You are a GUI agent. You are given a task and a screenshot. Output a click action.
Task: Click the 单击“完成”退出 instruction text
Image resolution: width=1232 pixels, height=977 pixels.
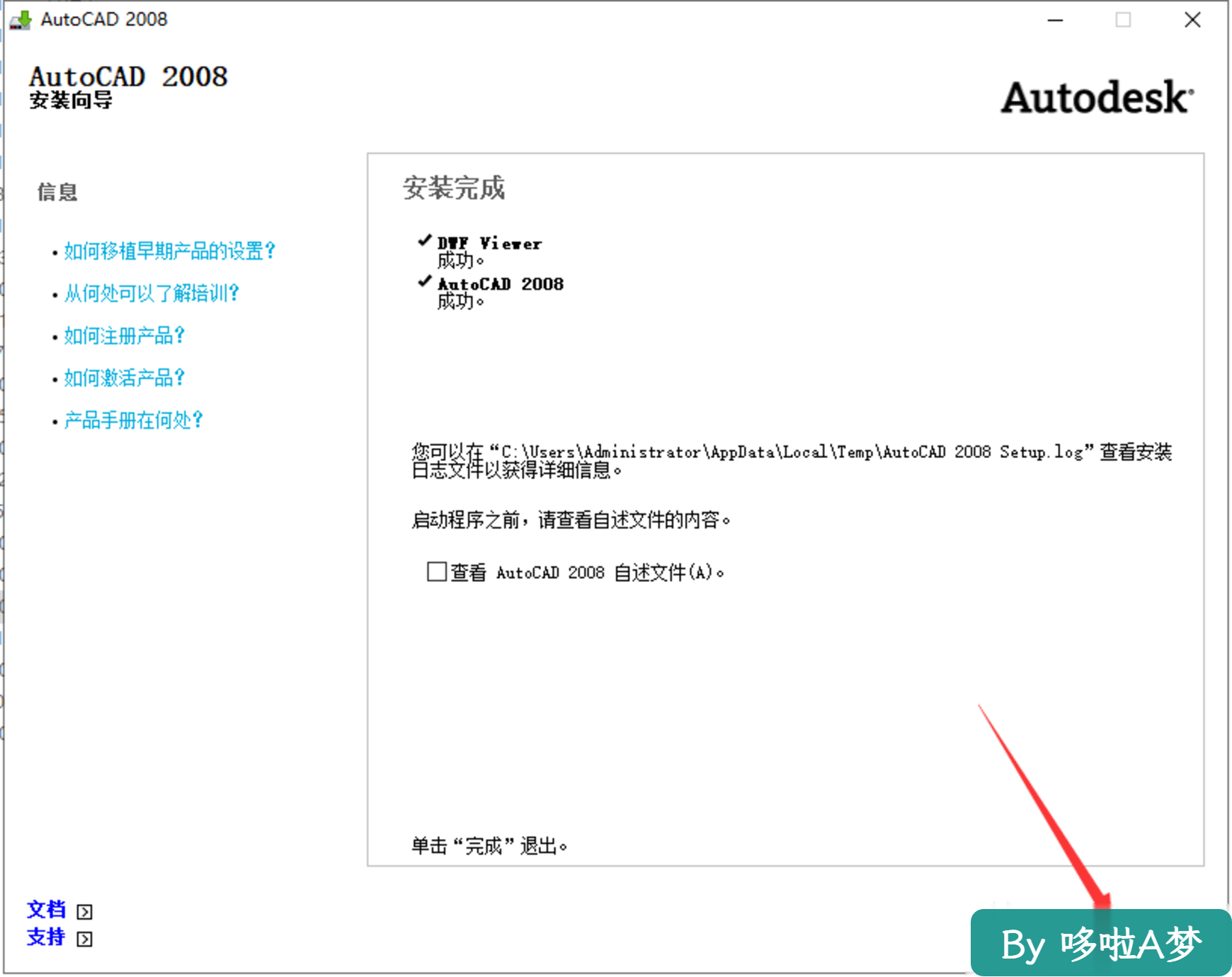point(489,846)
